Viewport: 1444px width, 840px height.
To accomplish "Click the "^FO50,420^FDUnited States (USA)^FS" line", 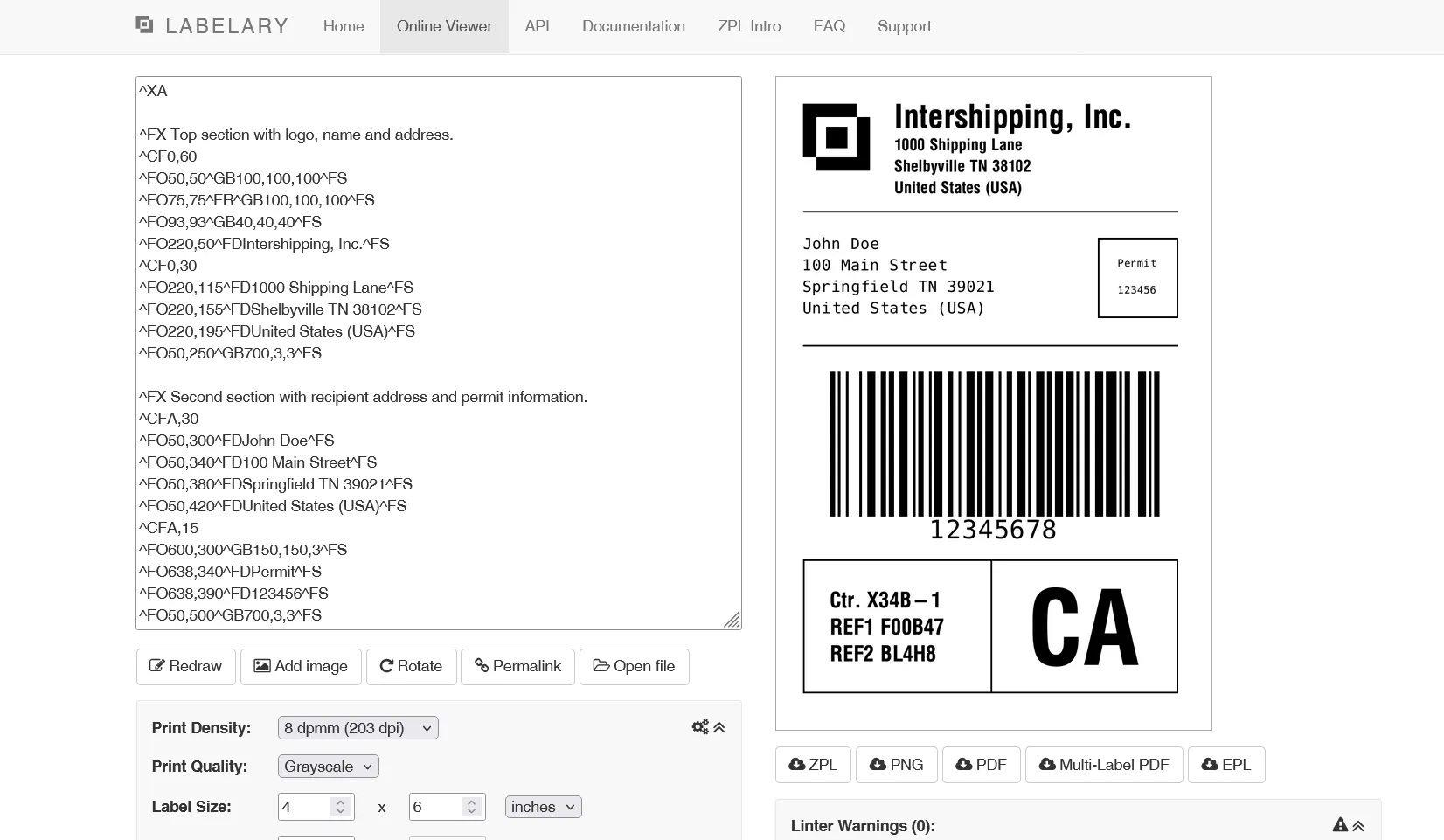I will pyautogui.click(x=273, y=506).
